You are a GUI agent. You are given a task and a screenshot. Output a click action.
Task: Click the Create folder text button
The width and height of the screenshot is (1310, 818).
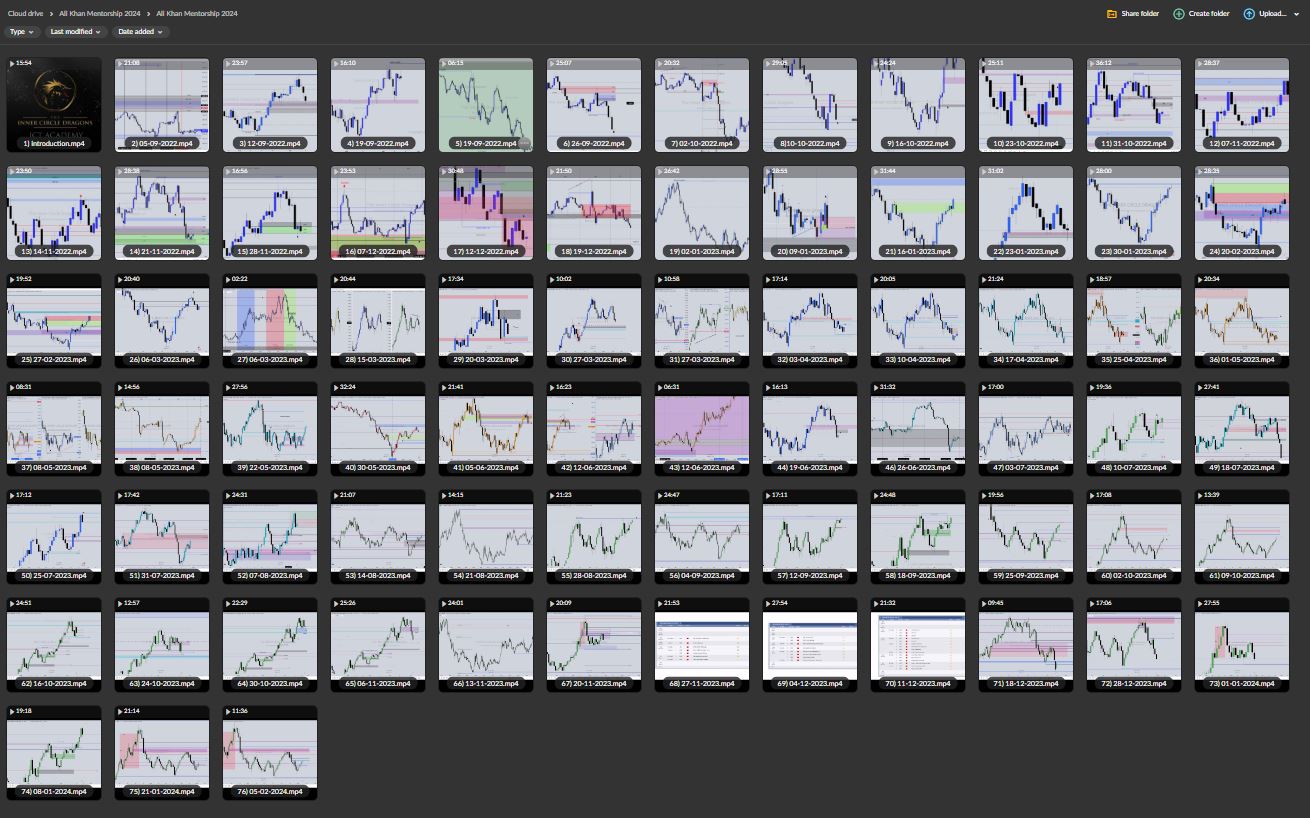[1209, 14]
